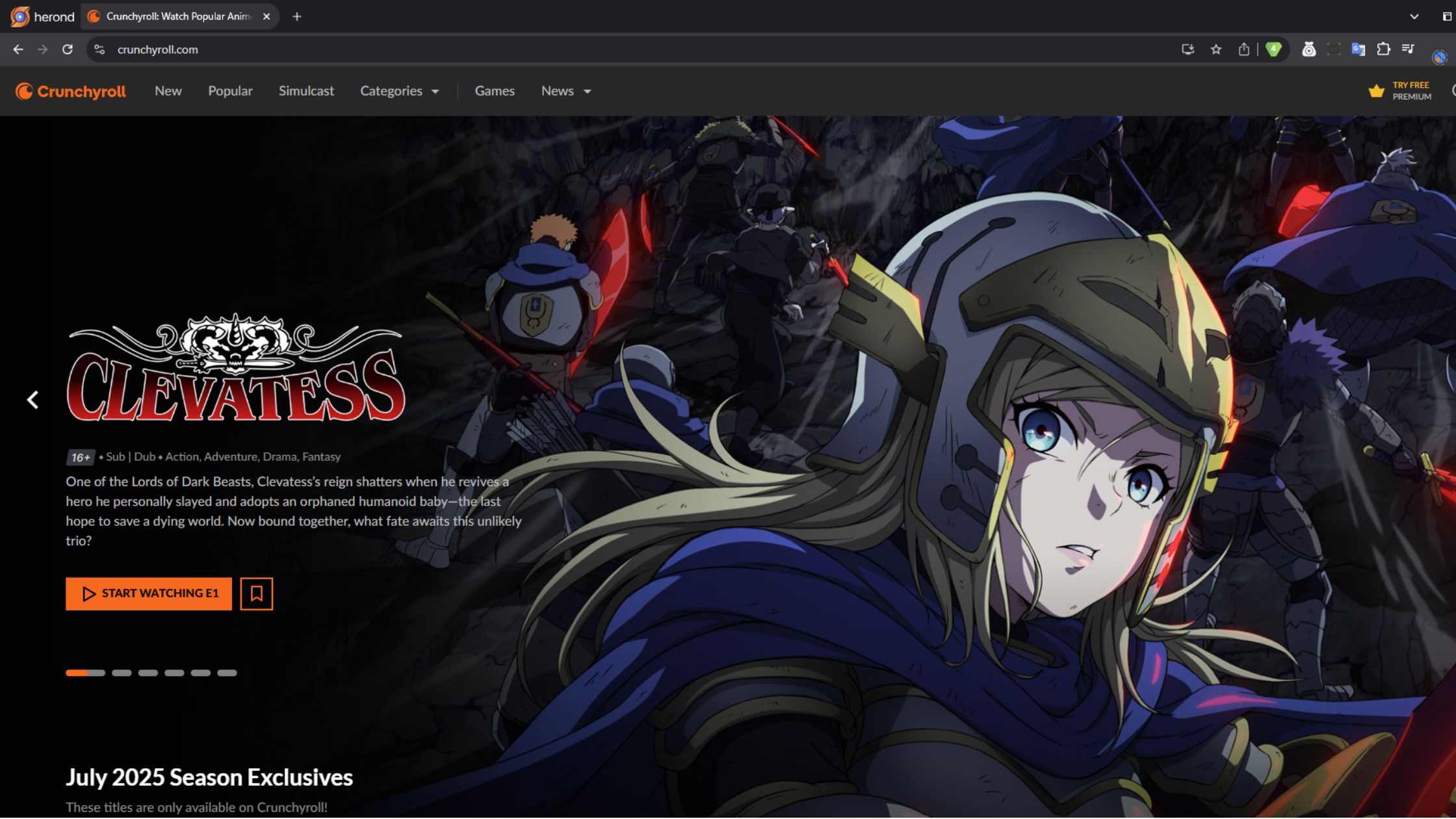Viewport: 1456px width, 819px height.
Task: Jump to the fifth carousel slide
Action: click(x=201, y=673)
